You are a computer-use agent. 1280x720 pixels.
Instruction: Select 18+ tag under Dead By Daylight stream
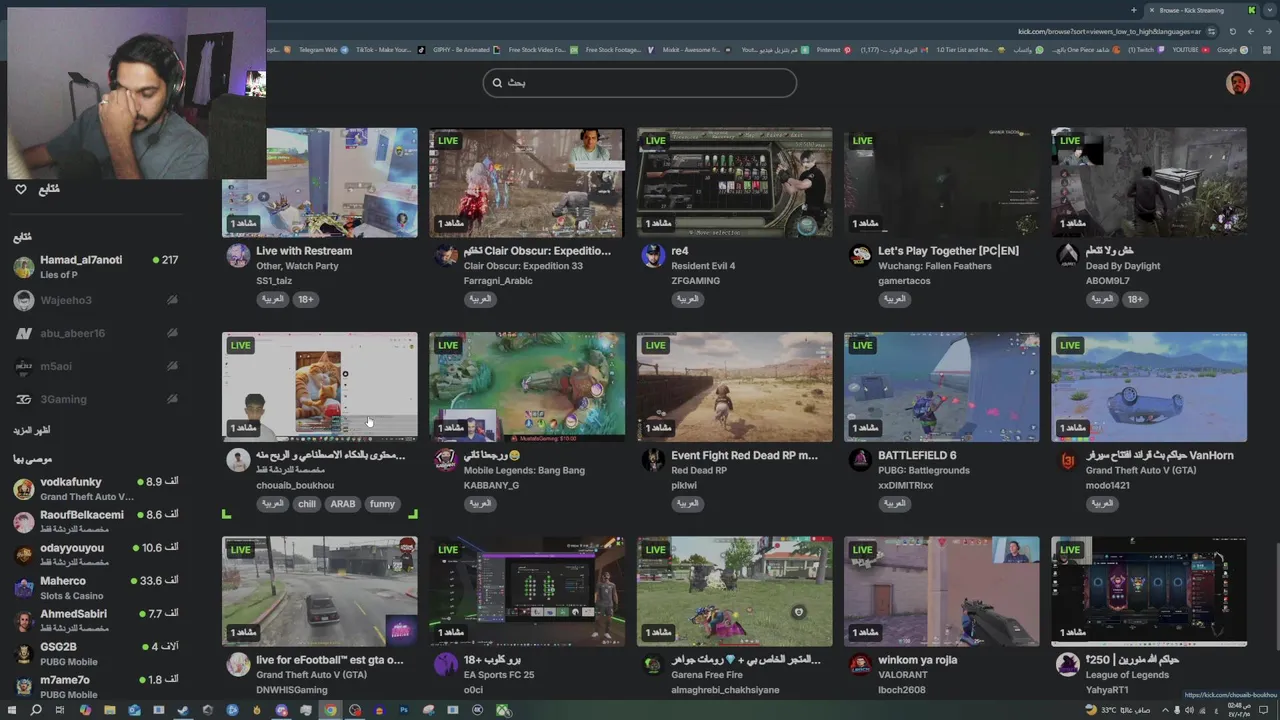tap(1135, 299)
